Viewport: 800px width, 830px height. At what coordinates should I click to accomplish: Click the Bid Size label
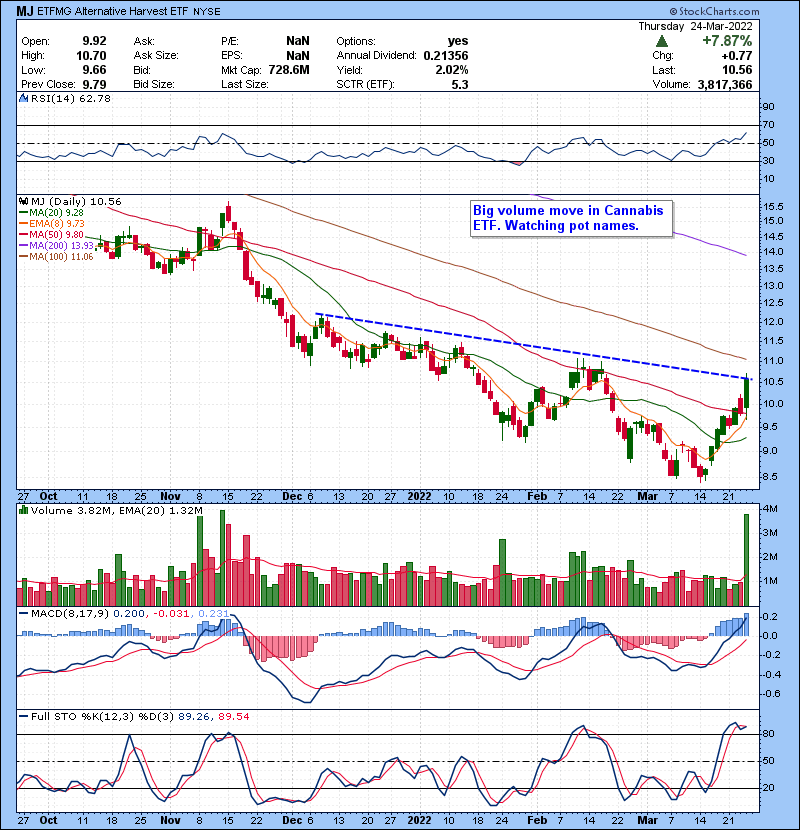point(154,84)
